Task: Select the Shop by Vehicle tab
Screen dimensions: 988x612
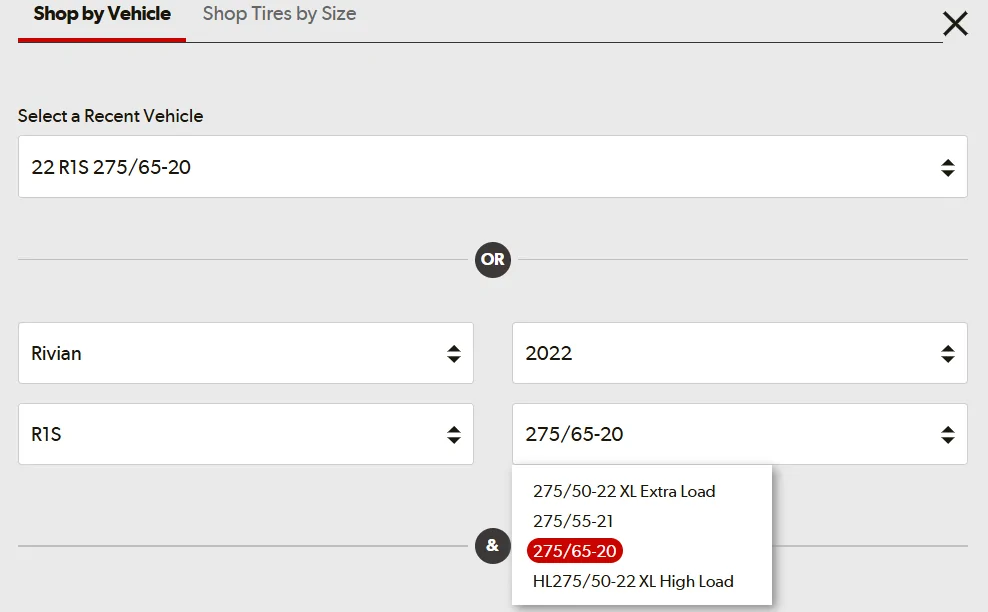Action: click(x=102, y=14)
